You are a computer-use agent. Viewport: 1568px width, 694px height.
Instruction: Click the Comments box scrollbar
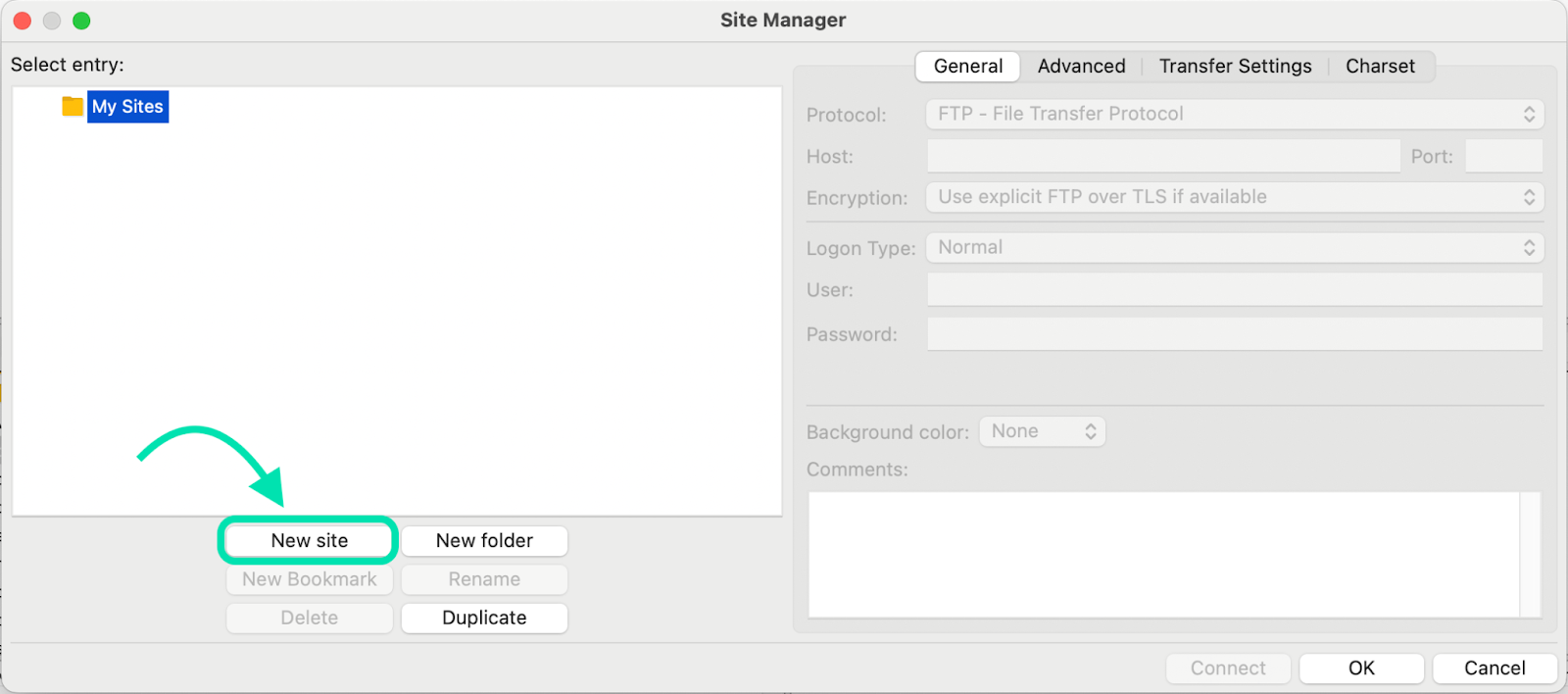click(x=1530, y=555)
